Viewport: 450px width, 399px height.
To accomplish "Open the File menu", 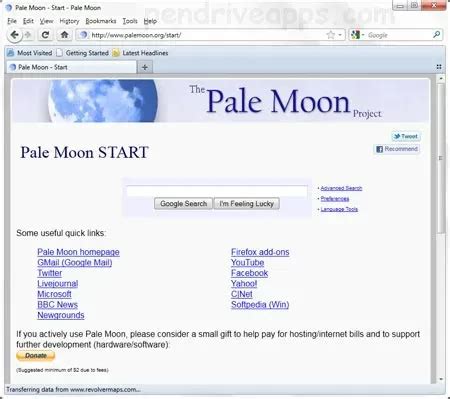I will 12,21.
